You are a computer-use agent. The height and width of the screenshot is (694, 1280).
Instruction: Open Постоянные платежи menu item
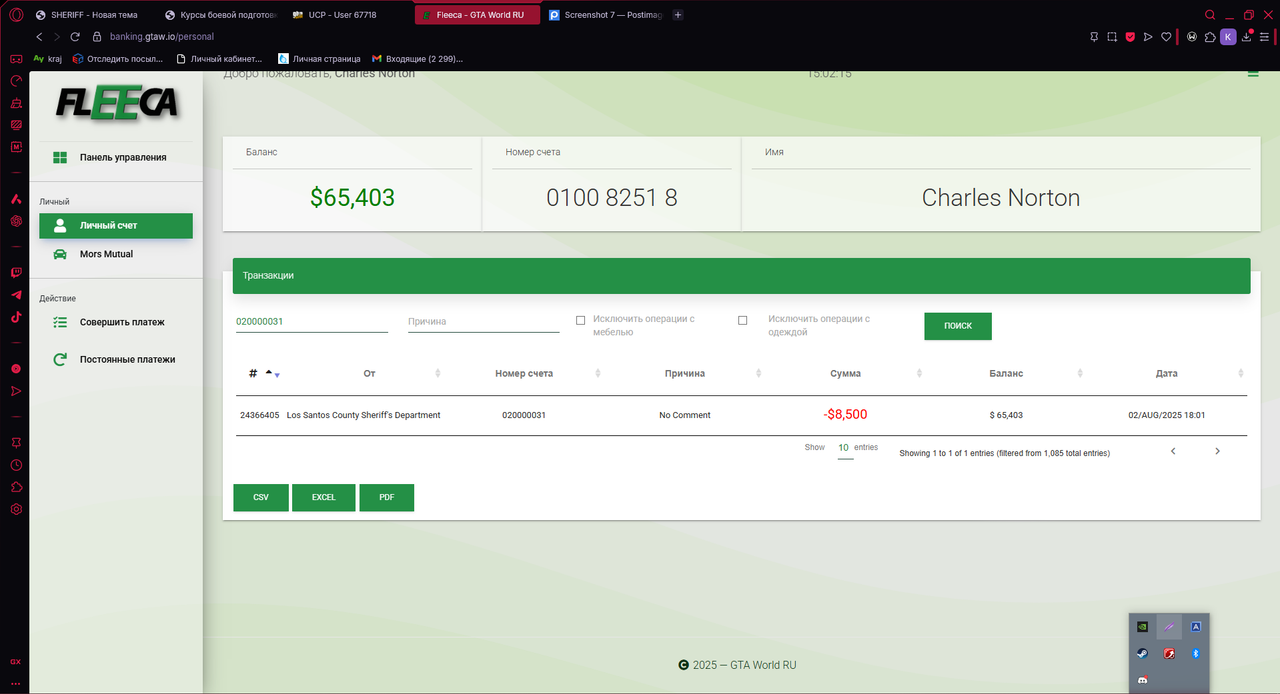point(116,359)
